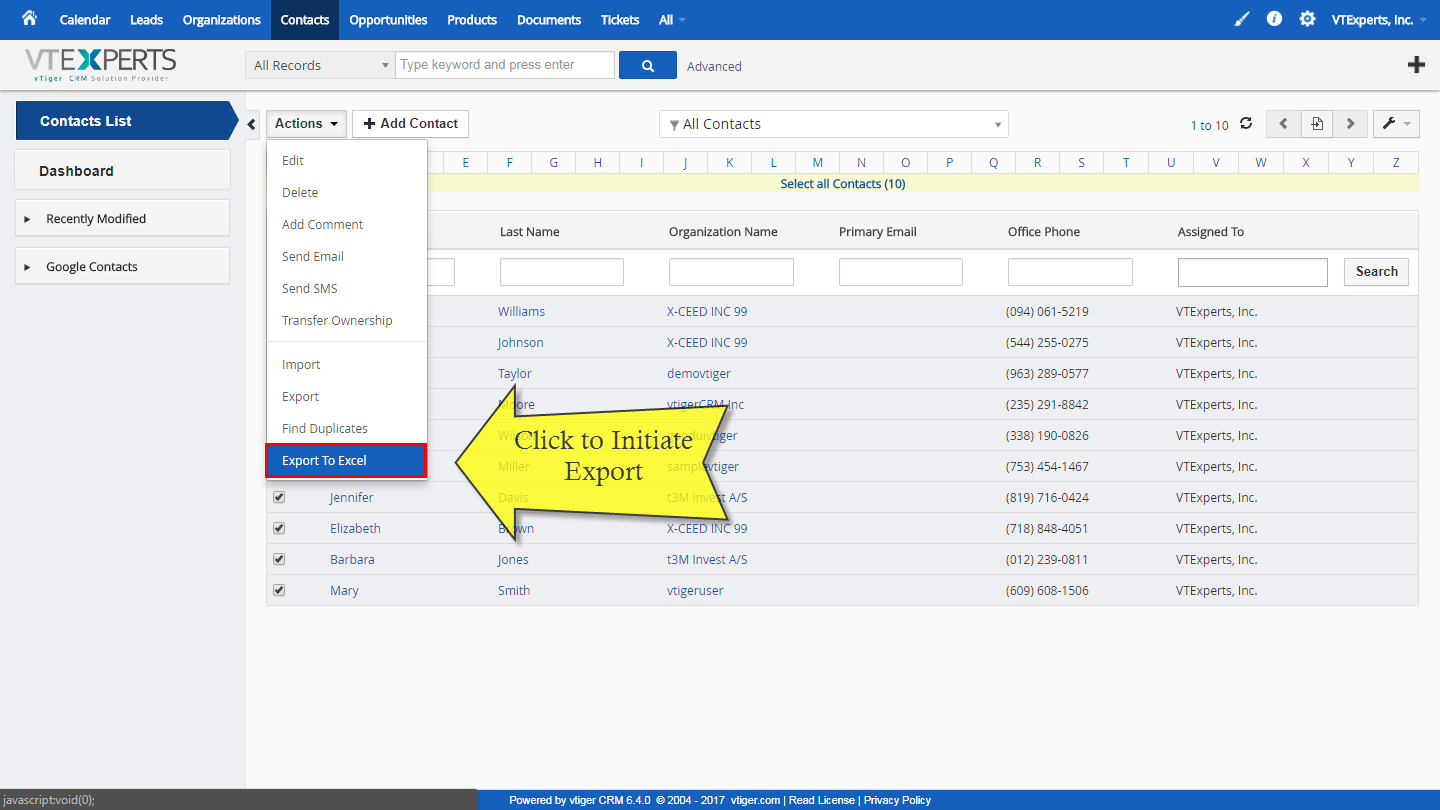This screenshot has width=1440, height=810.
Task: Toggle checkbox for Elizabeth row
Action: coord(279,528)
